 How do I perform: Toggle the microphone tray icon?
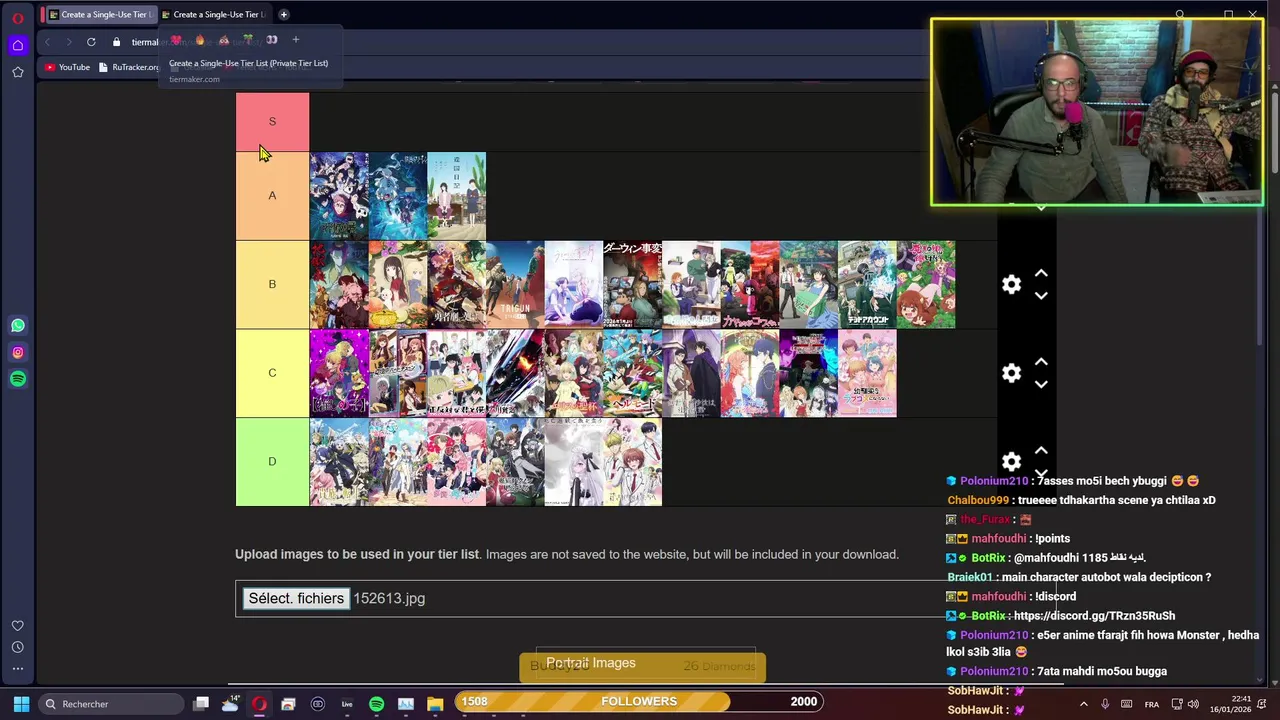click(x=1105, y=704)
